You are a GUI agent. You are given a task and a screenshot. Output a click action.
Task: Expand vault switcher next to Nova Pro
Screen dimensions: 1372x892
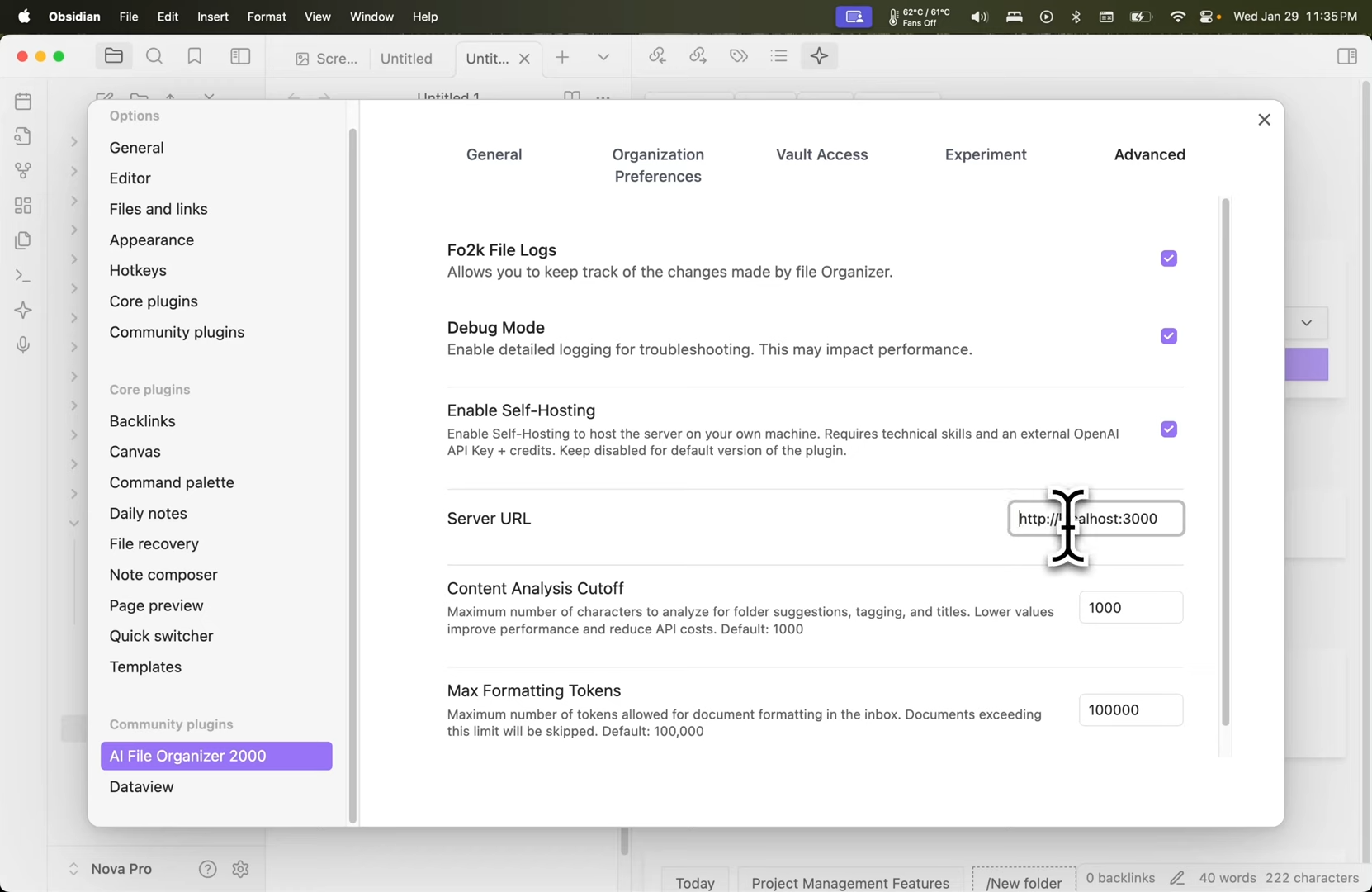73,869
